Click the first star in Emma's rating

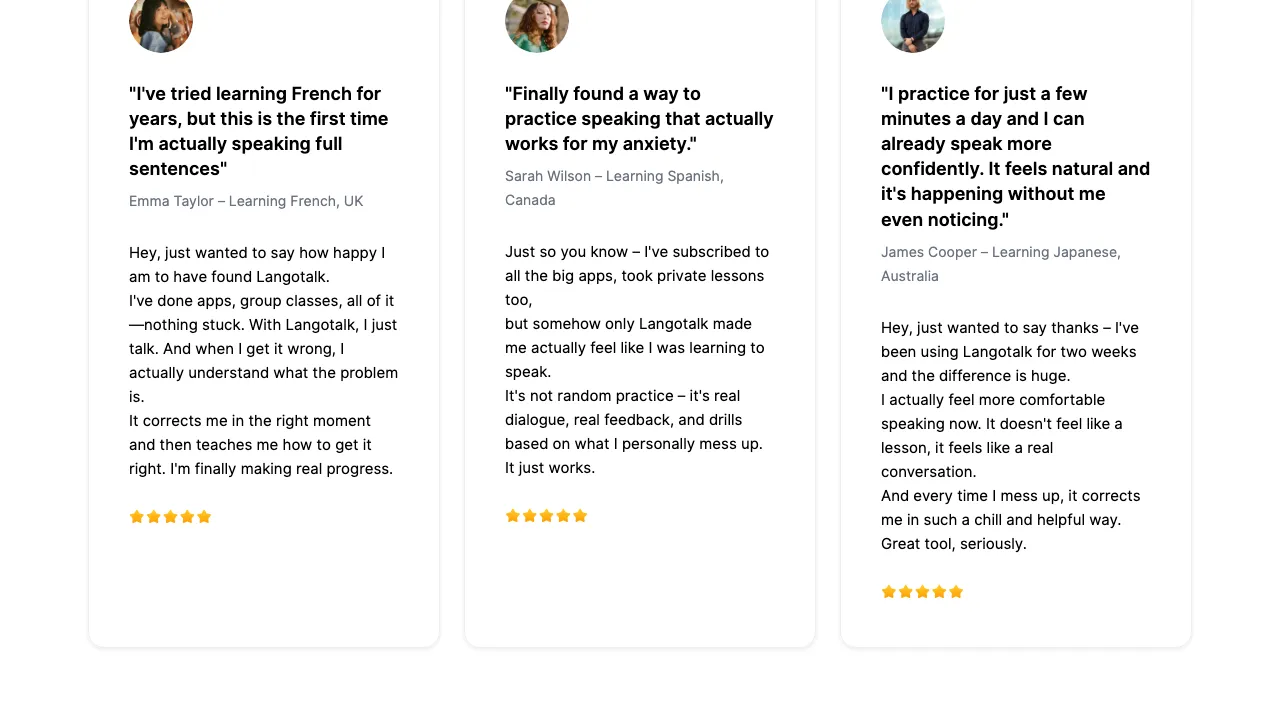point(137,517)
